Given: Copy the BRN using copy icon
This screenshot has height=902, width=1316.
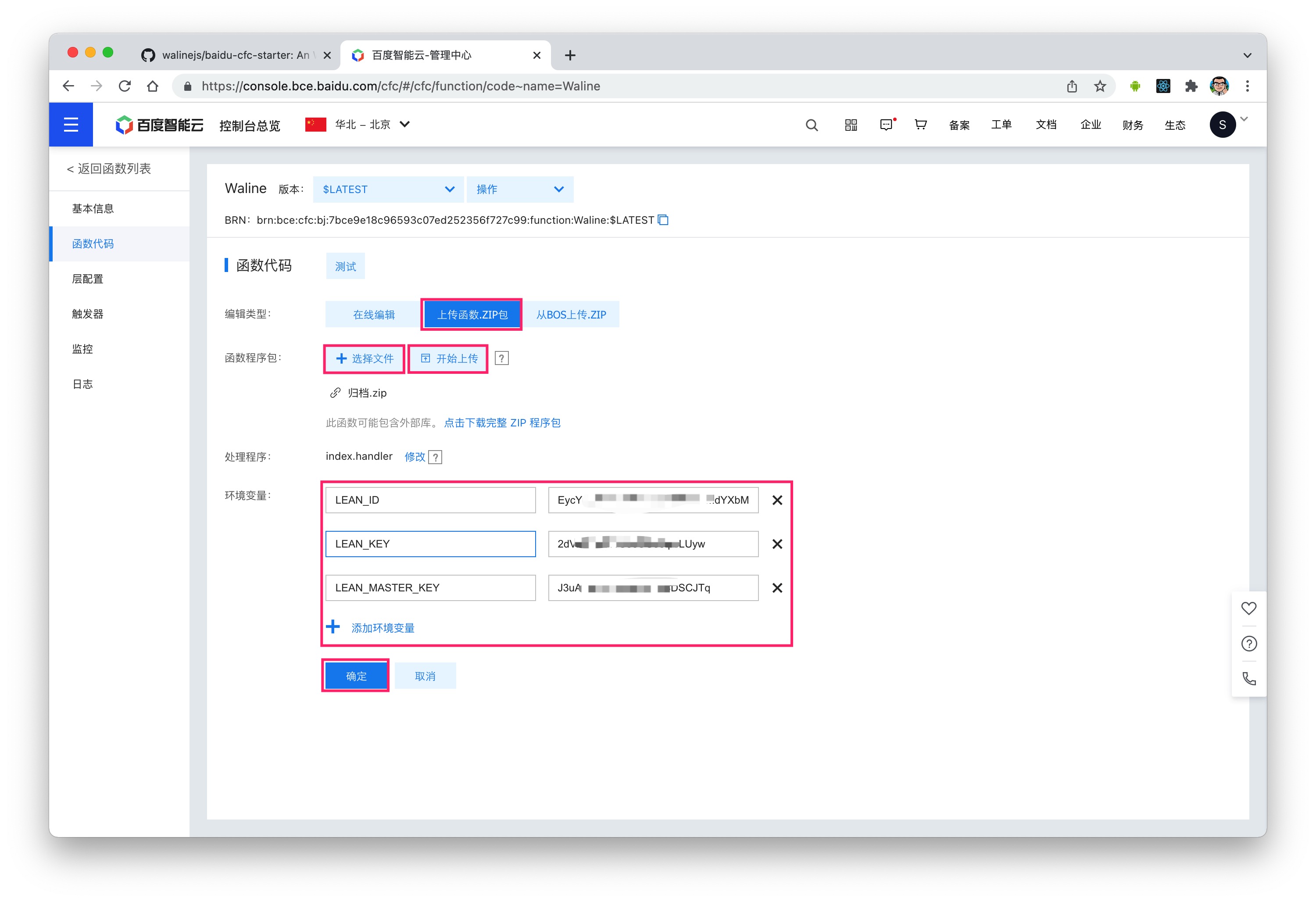Looking at the screenshot, I should pos(663,220).
